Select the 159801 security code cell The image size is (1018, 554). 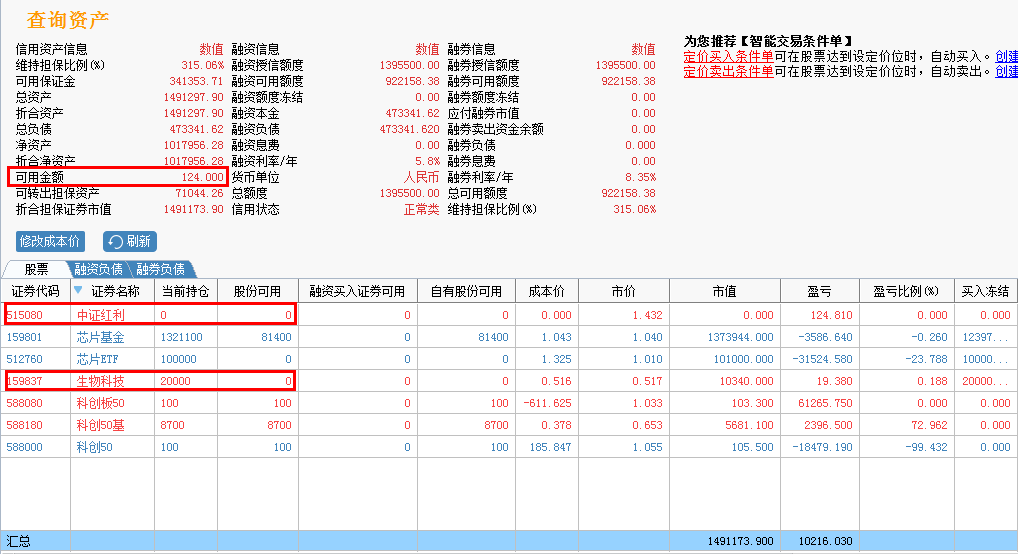tap(25, 337)
